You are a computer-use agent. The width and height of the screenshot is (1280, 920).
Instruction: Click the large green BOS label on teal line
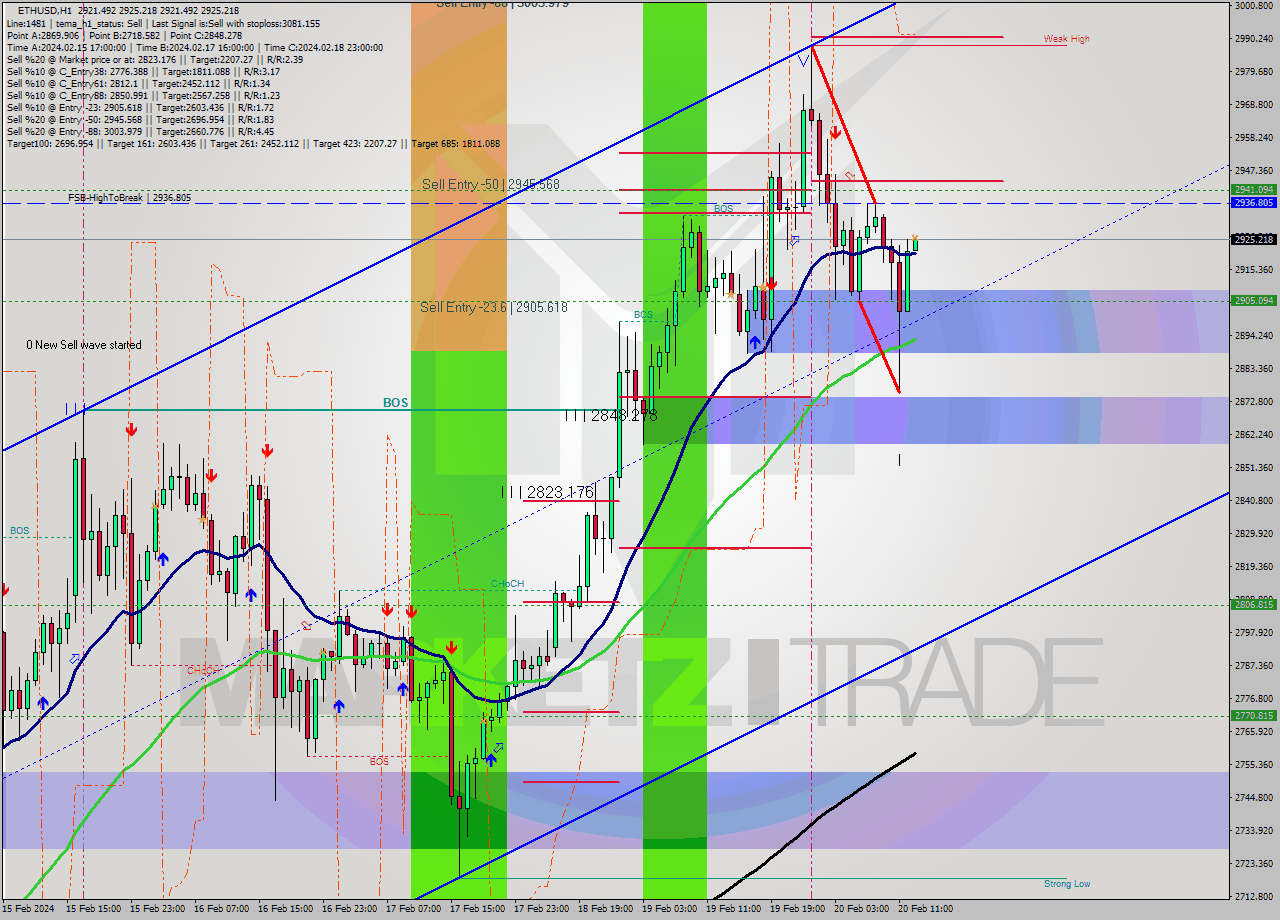(x=395, y=403)
